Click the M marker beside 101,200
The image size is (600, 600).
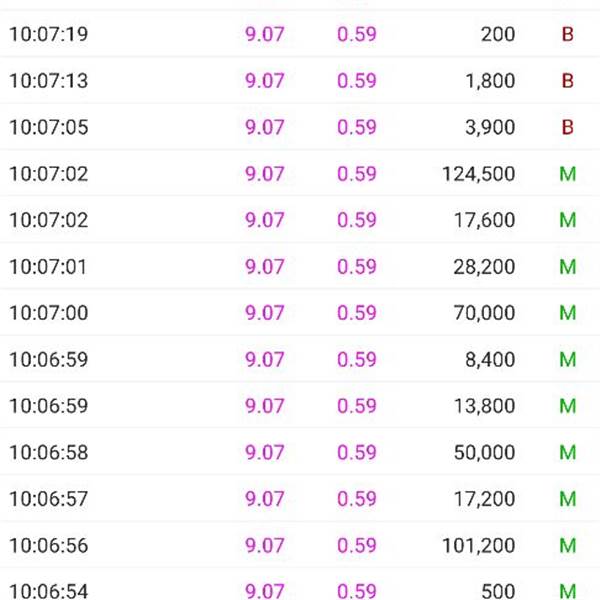[567, 545]
